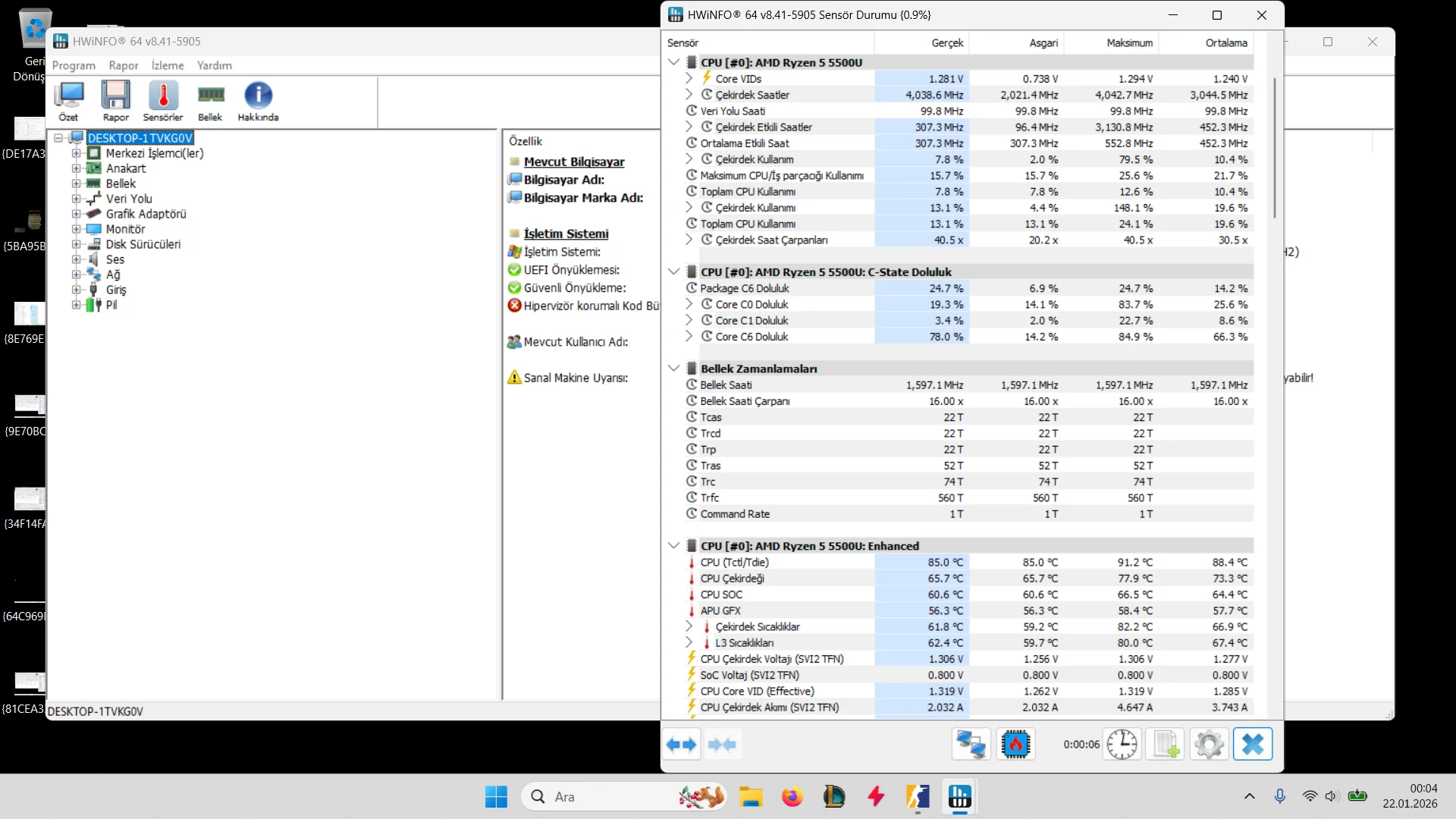Open the İzleme menu
This screenshot has width=1456, height=819.
click(168, 65)
